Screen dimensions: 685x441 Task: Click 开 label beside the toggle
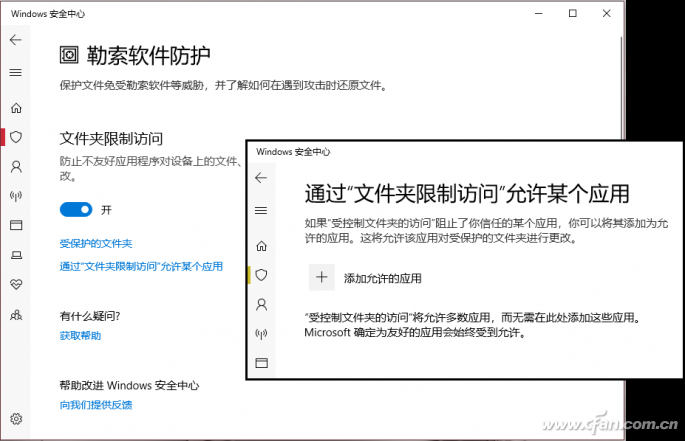click(x=107, y=210)
